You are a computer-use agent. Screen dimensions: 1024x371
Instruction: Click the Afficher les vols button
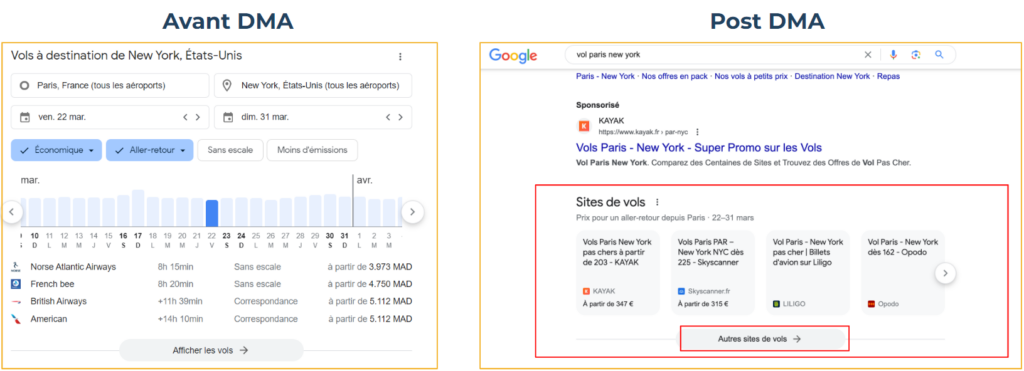pos(211,350)
